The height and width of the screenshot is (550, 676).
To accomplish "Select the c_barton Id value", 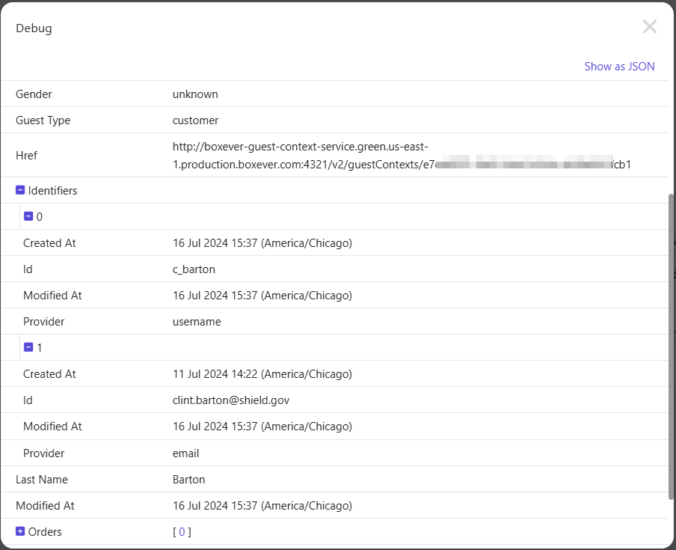I will pos(193,269).
